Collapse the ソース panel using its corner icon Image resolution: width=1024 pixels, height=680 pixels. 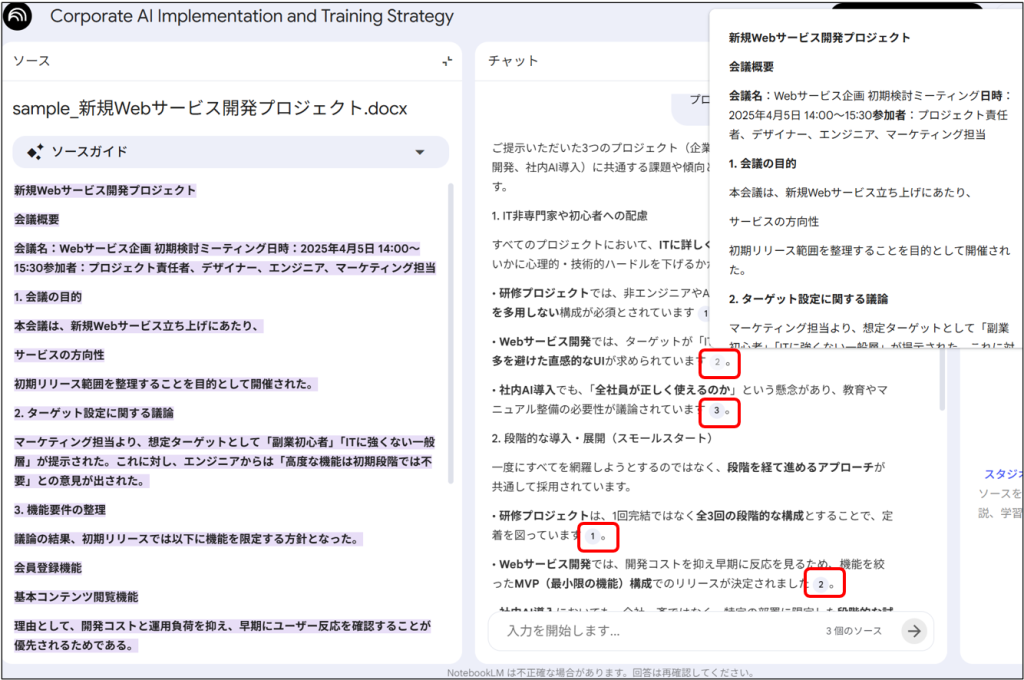click(x=447, y=61)
